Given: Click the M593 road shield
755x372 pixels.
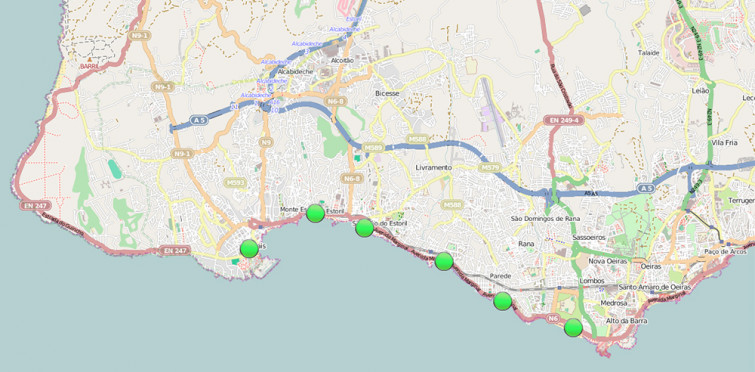Looking at the screenshot, I should coord(235,182).
